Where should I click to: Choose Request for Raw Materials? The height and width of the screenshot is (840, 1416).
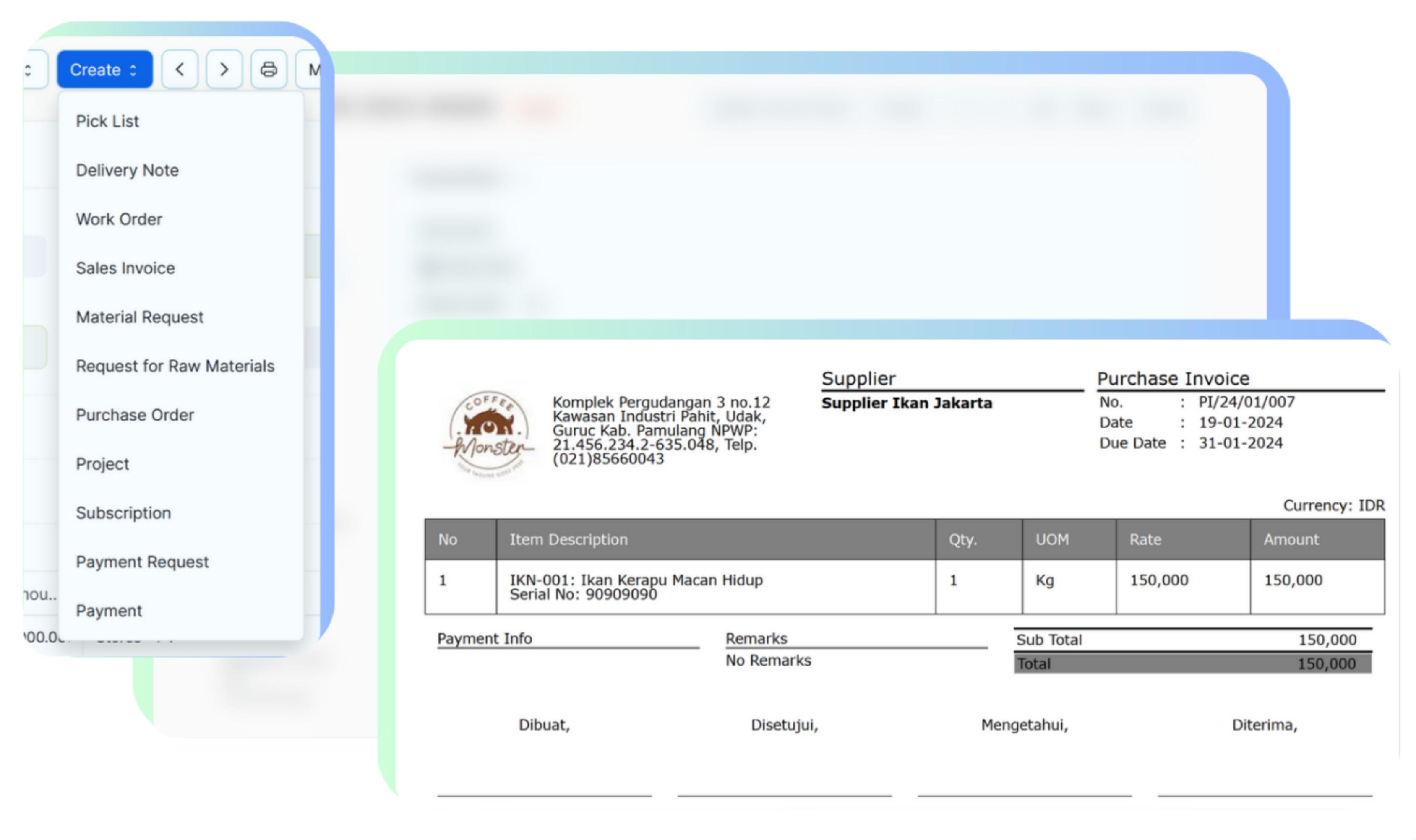pyautogui.click(x=175, y=366)
